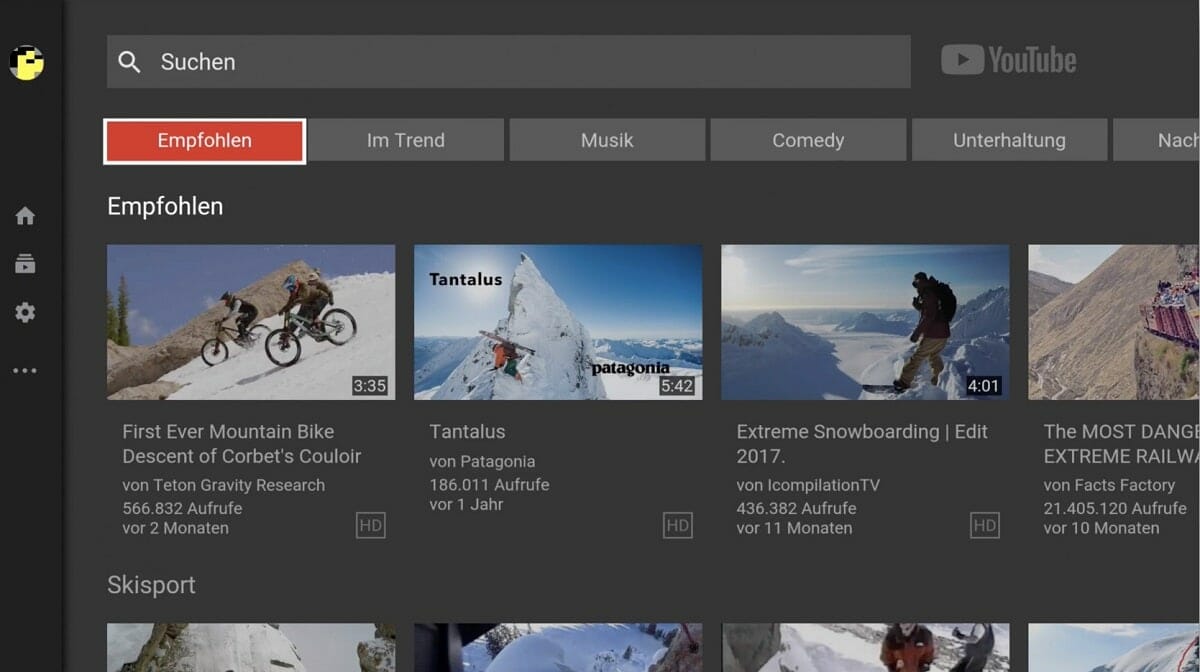This screenshot has height=672, width=1200.
Task: Click the magnifier search icon
Action: click(129, 62)
